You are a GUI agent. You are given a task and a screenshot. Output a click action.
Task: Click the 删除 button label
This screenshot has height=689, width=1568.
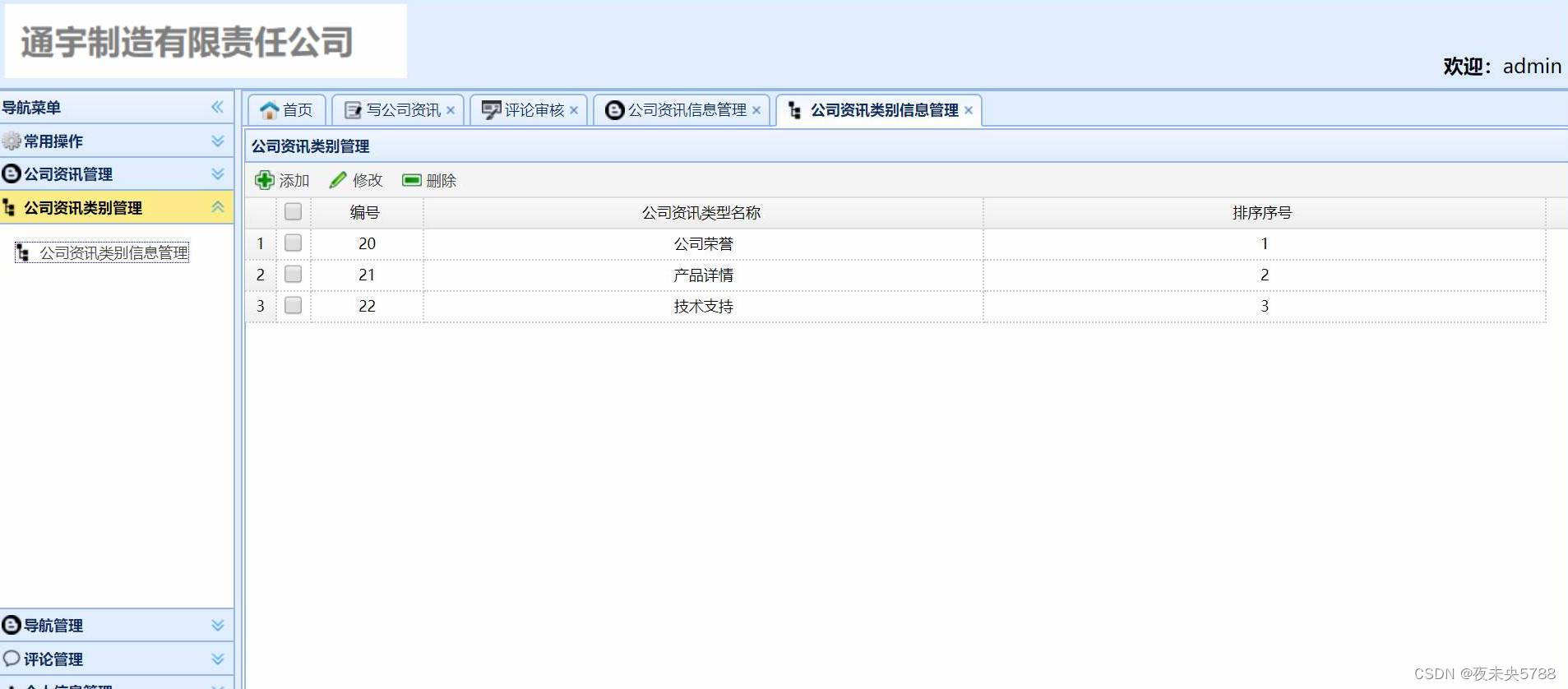(442, 181)
